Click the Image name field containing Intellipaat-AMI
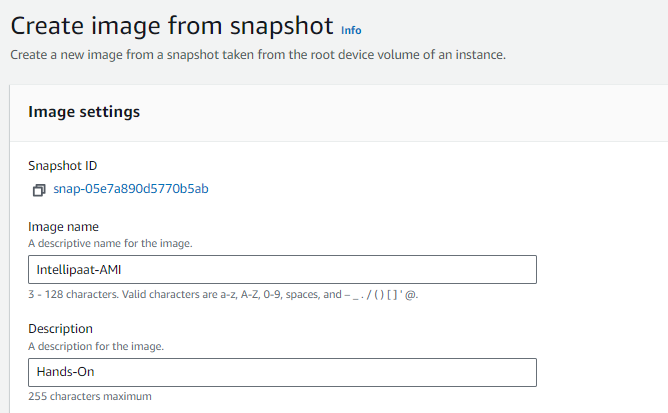This screenshot has width=668, height=413. pos(282,270)
